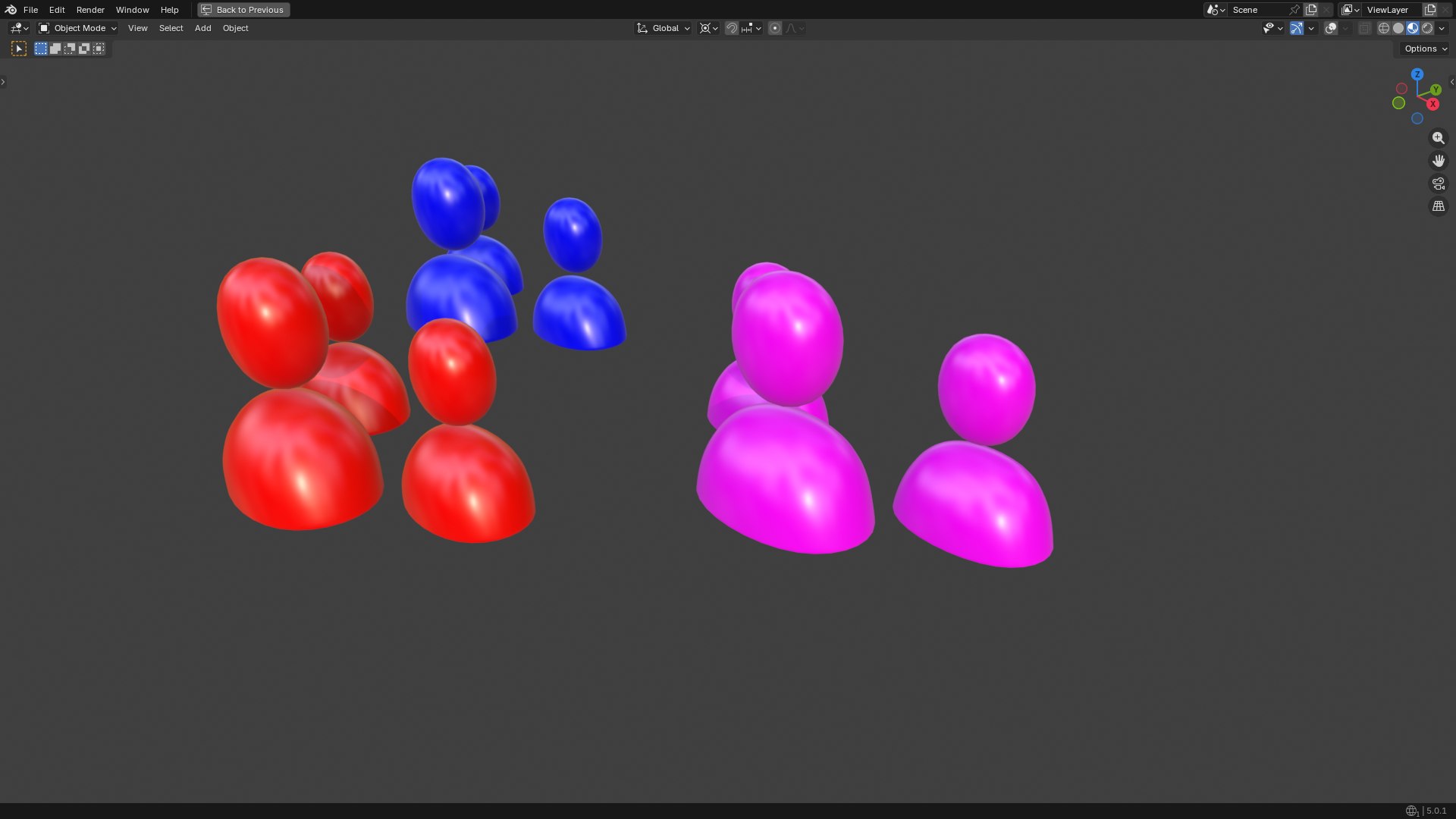1456x819 pixels.
Task: Choose Invert selection mode
Action: click(x=84, y=49)
